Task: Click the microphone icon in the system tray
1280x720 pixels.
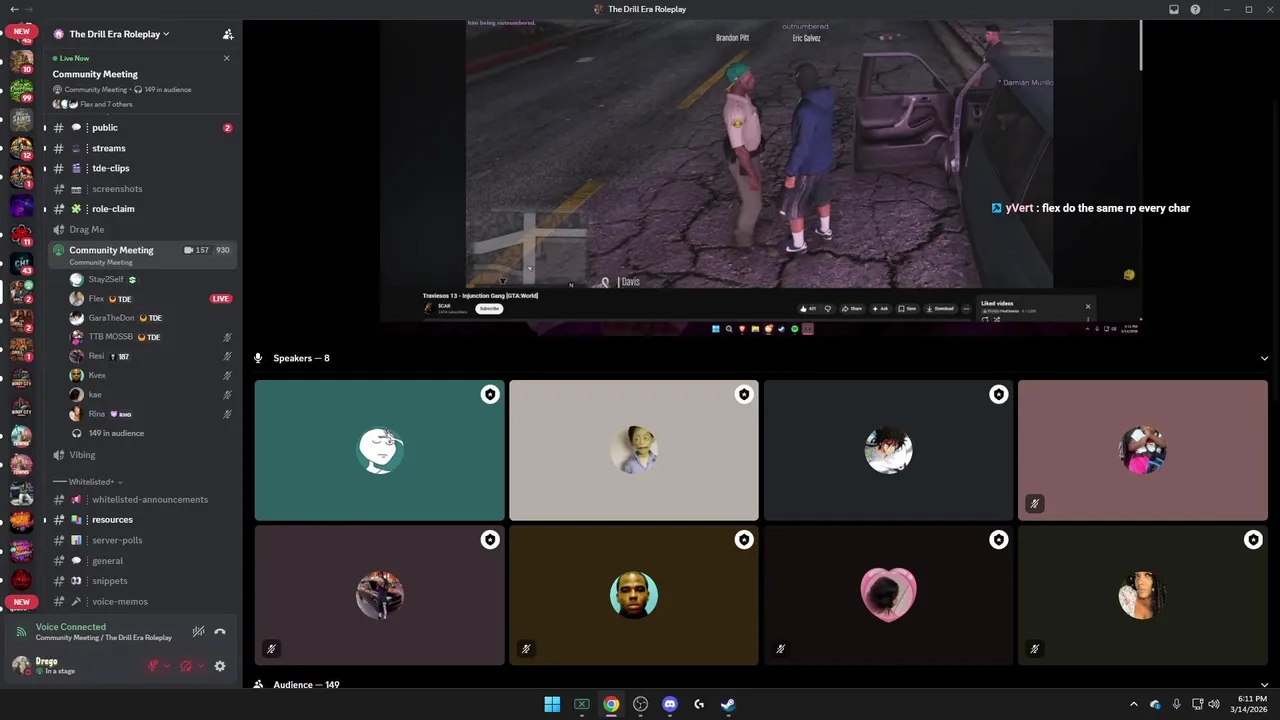Action: [x=1176, y=704]
